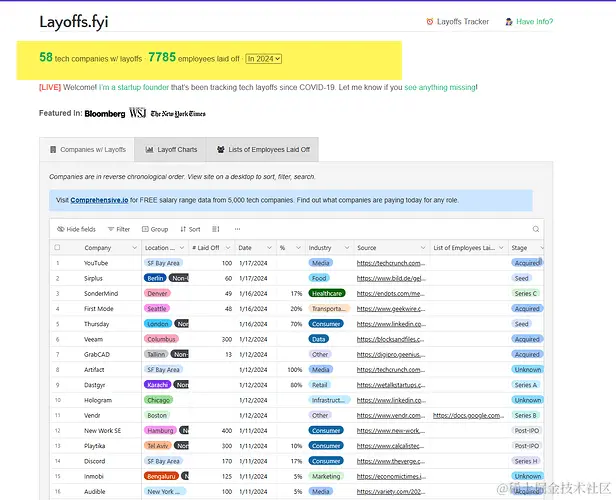Open the Comprehensive.io link in banner

coord(99,200)
